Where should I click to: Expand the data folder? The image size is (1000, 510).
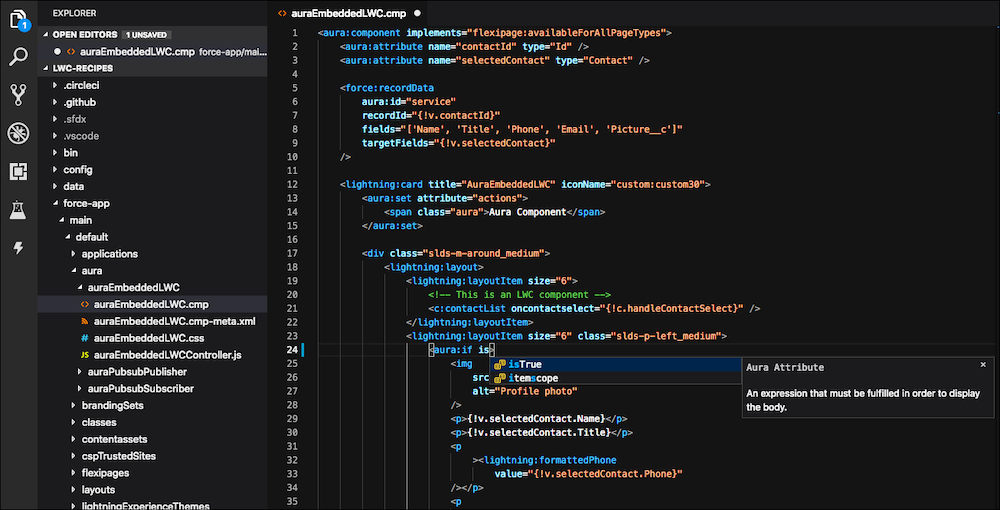point(55,186)
